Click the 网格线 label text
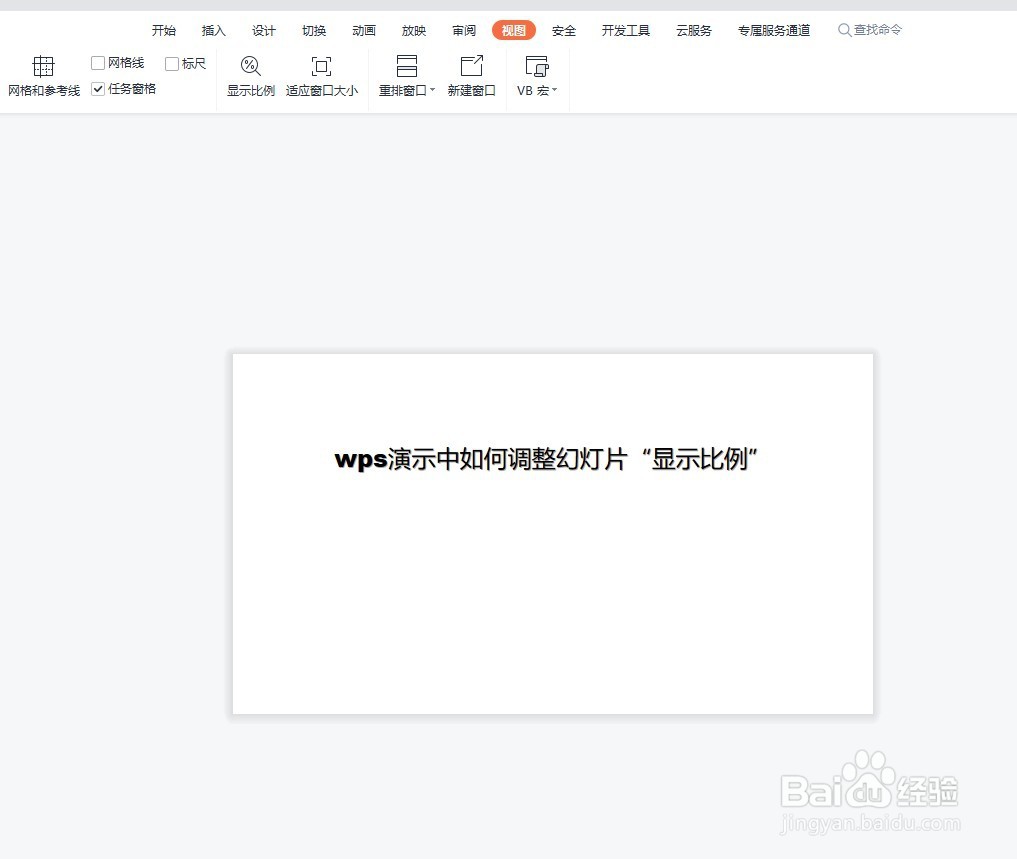This screenshot has height=859, width=1017. 126,63
